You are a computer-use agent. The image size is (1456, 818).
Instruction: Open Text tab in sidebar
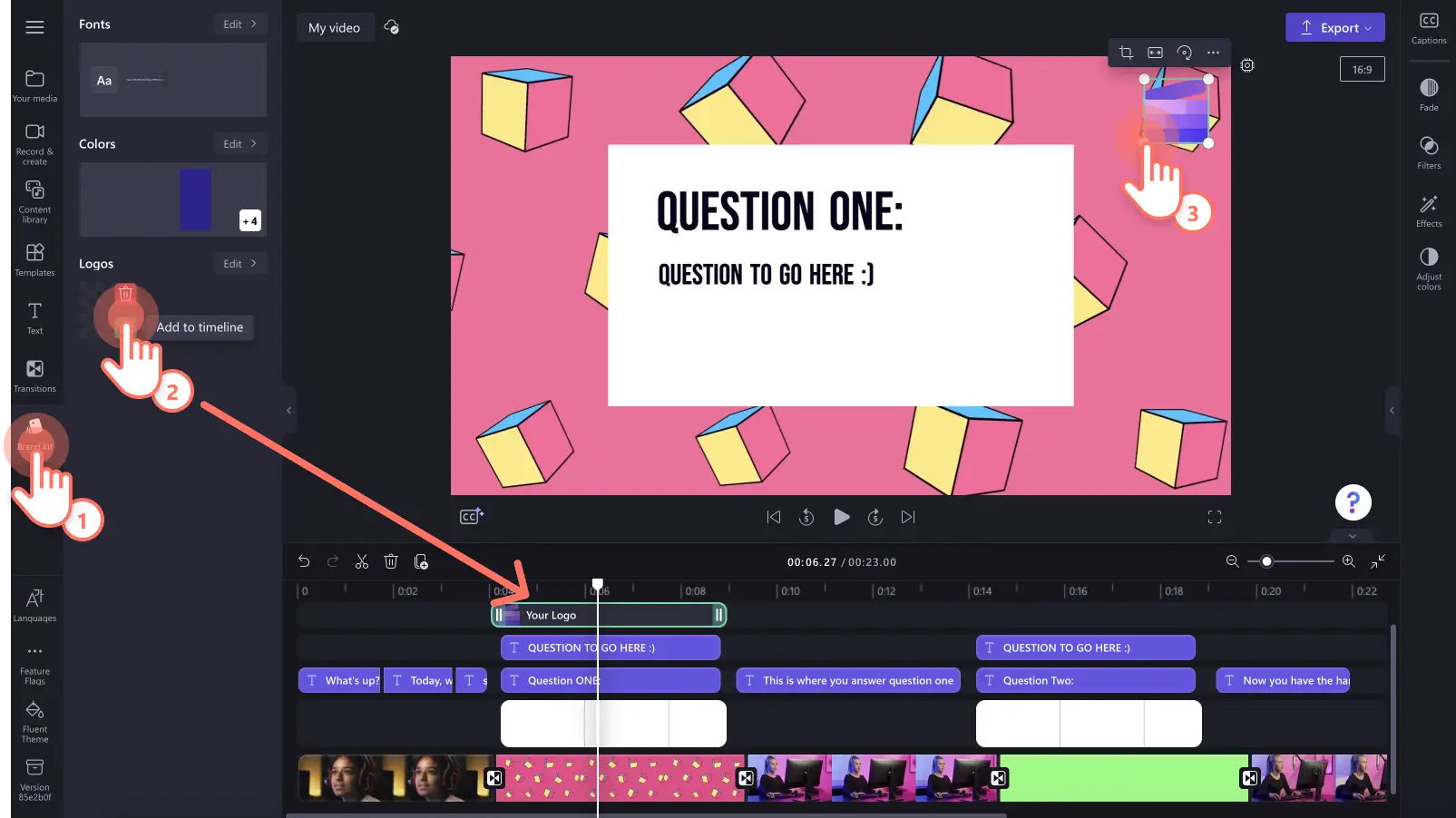pos(34,317)
